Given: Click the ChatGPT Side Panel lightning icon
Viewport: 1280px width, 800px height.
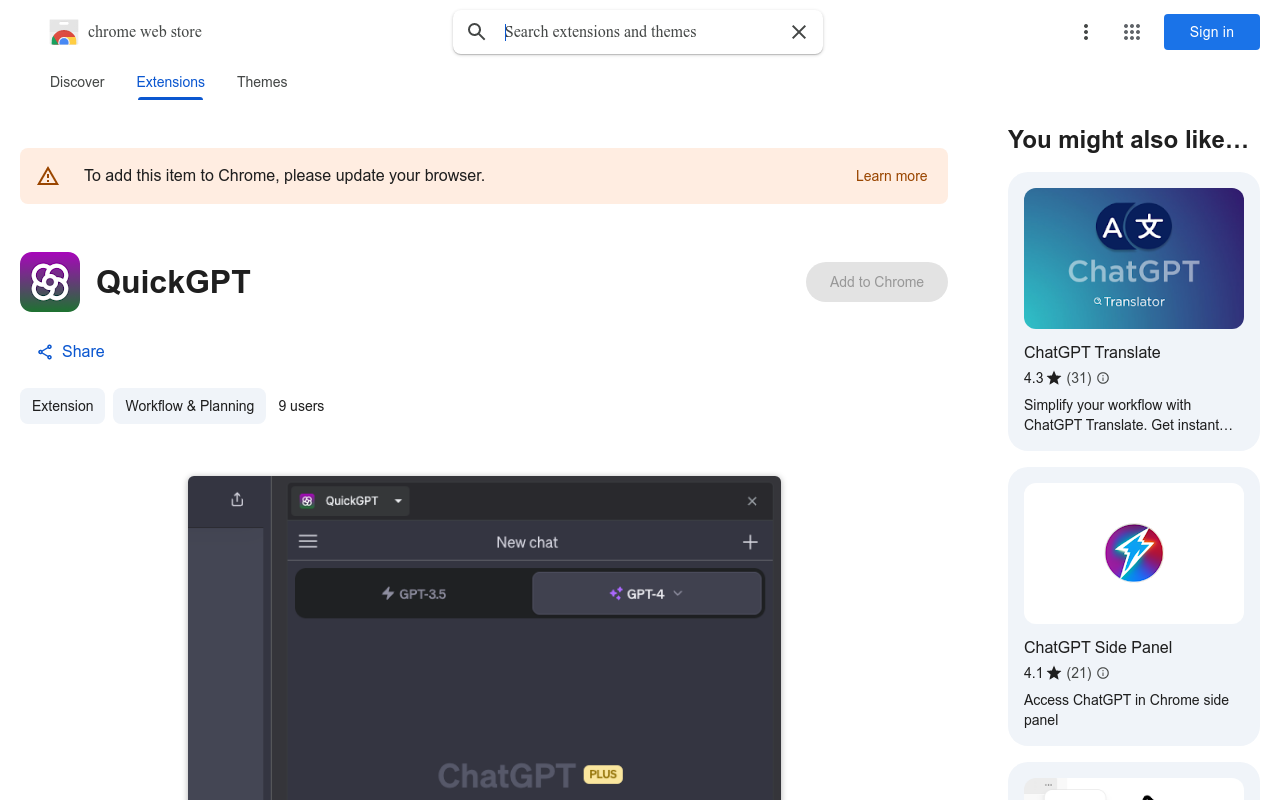Looking at the screenshot, I should 1134,553.
